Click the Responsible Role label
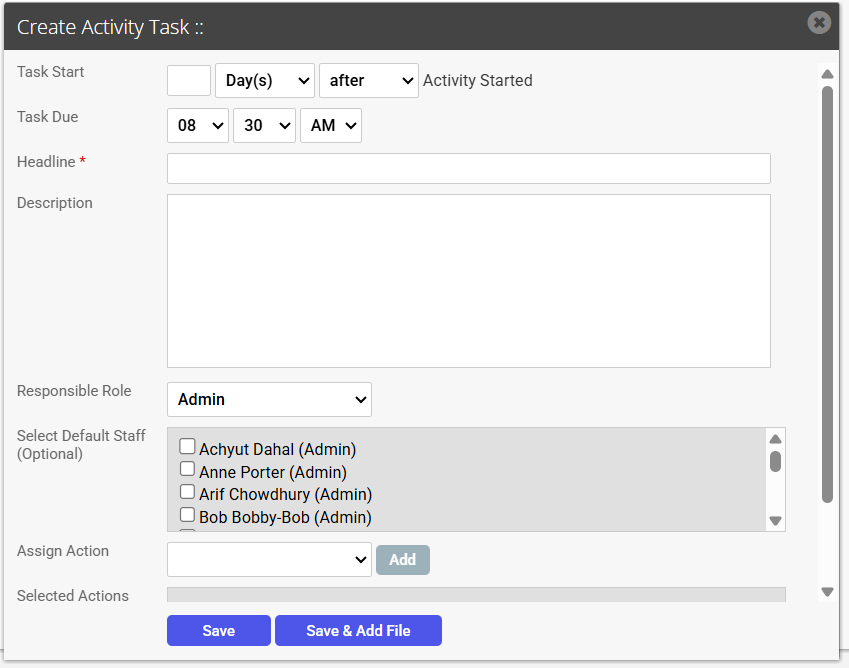Screen dimensions: 849x668 (74, 391)
